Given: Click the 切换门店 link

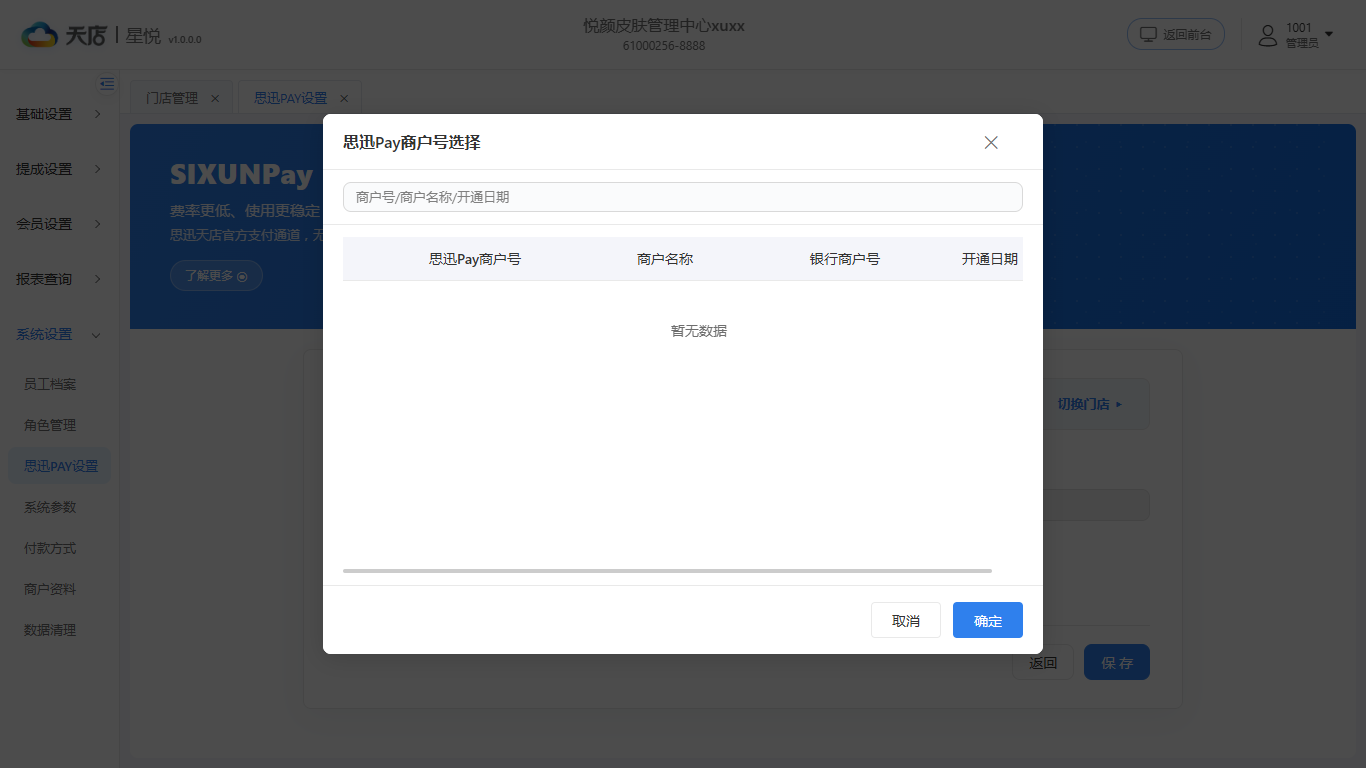Looking at the screenshot, I should [1090, 404].
